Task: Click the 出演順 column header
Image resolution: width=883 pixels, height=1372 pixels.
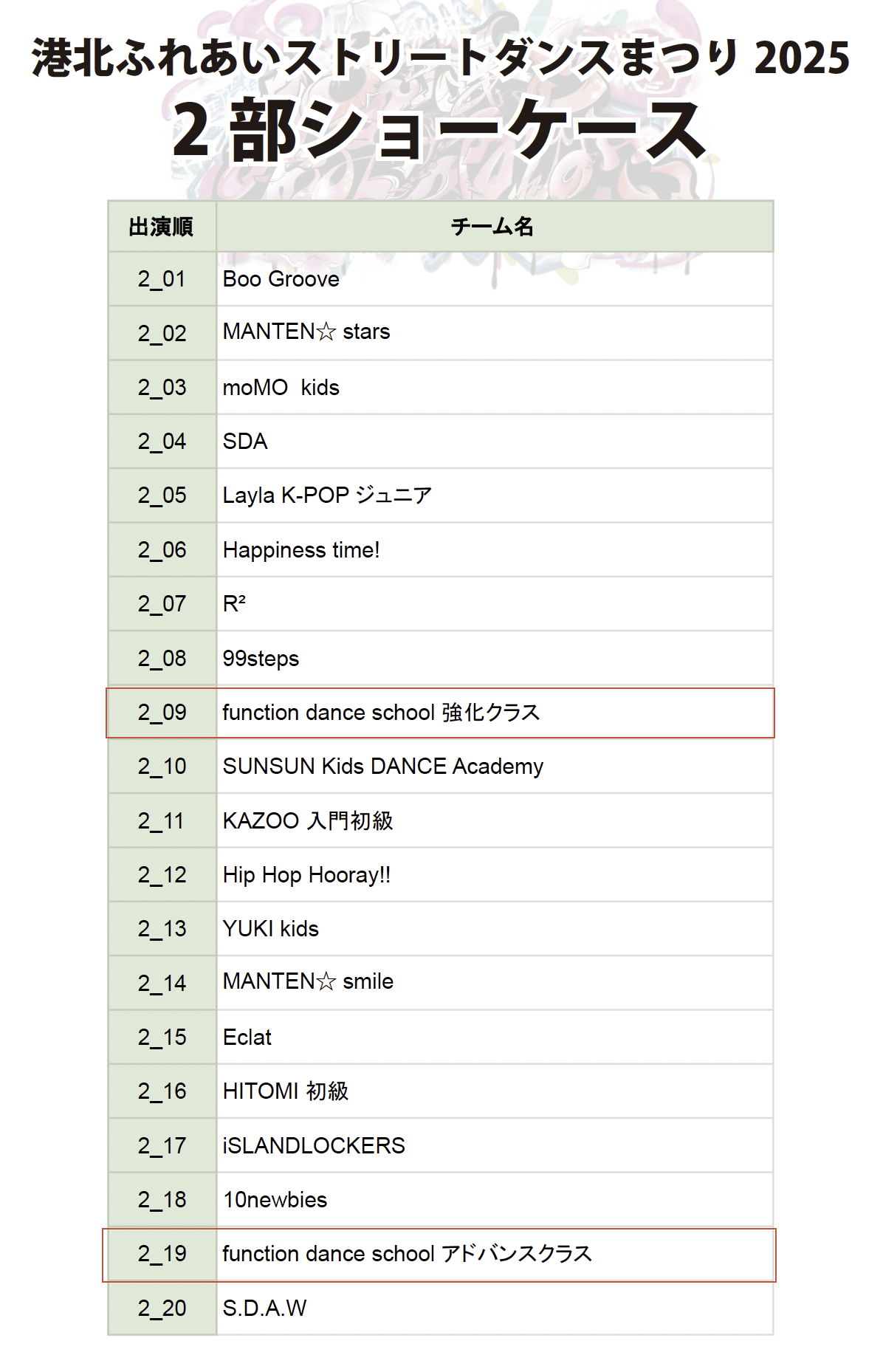Action: [161, 227]
